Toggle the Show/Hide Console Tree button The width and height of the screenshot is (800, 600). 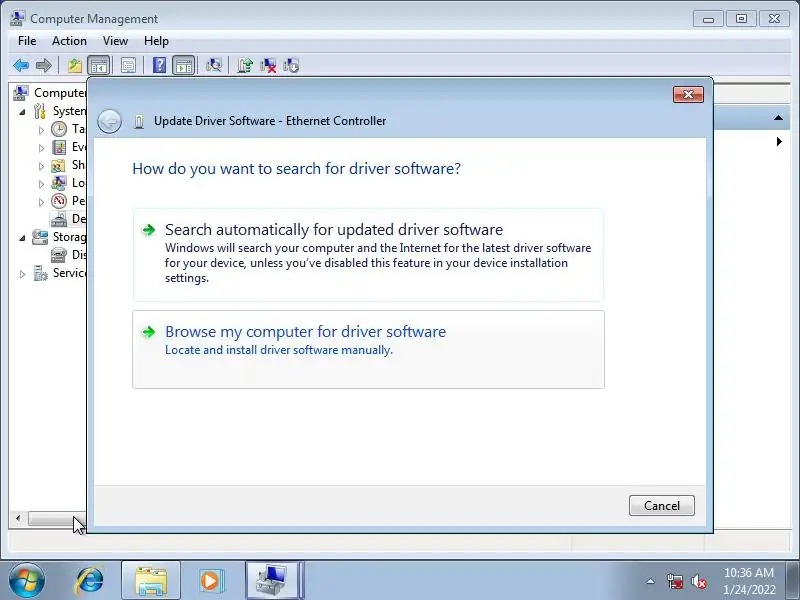99,65
